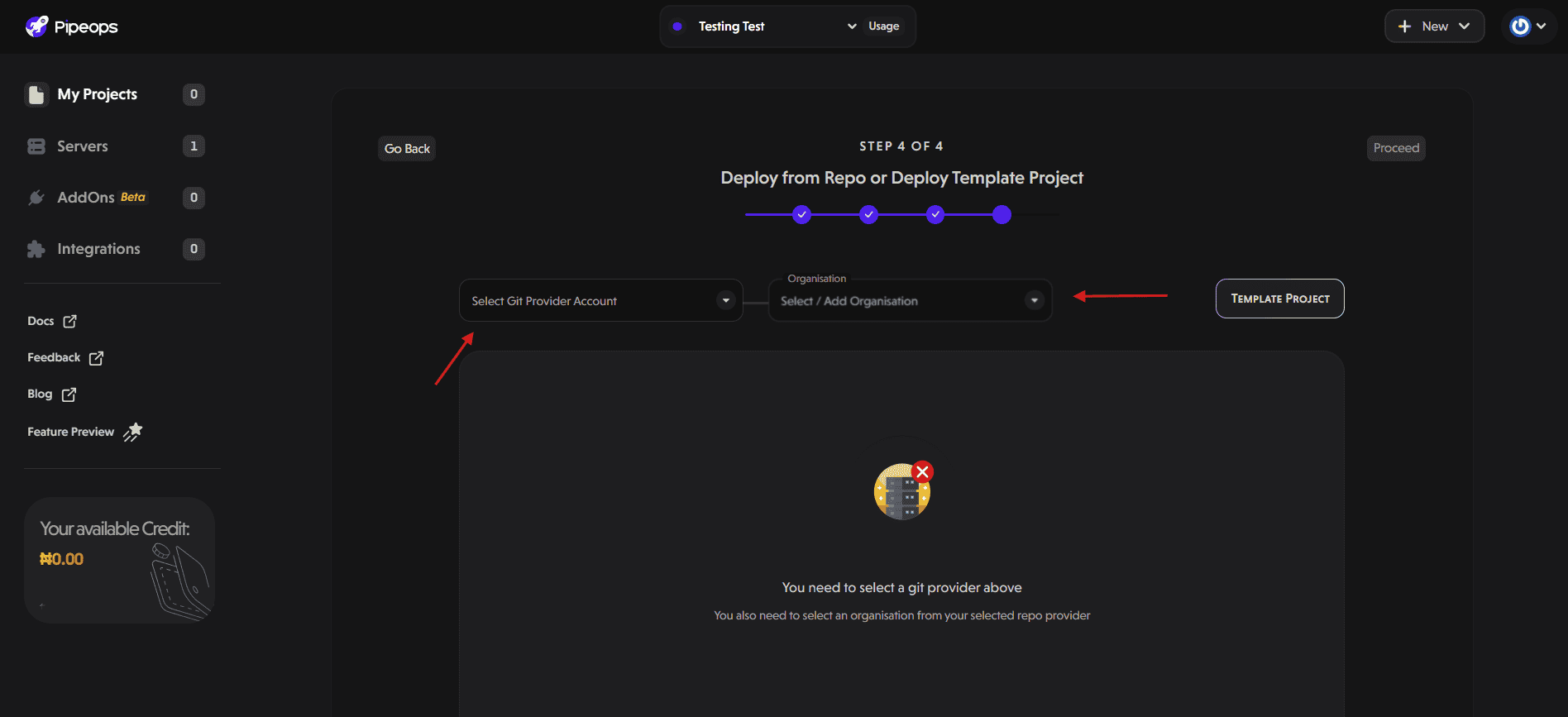This screenshot has height=717, width=1568.
Task: Click the second completed step marker
Action: [x=868, y=215]
